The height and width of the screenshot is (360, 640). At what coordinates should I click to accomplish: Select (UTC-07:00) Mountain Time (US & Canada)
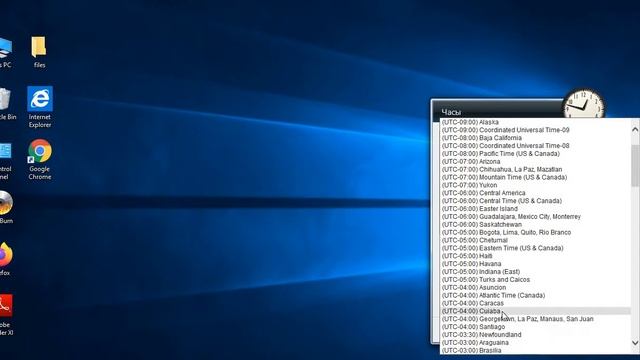tap(535, 177)
